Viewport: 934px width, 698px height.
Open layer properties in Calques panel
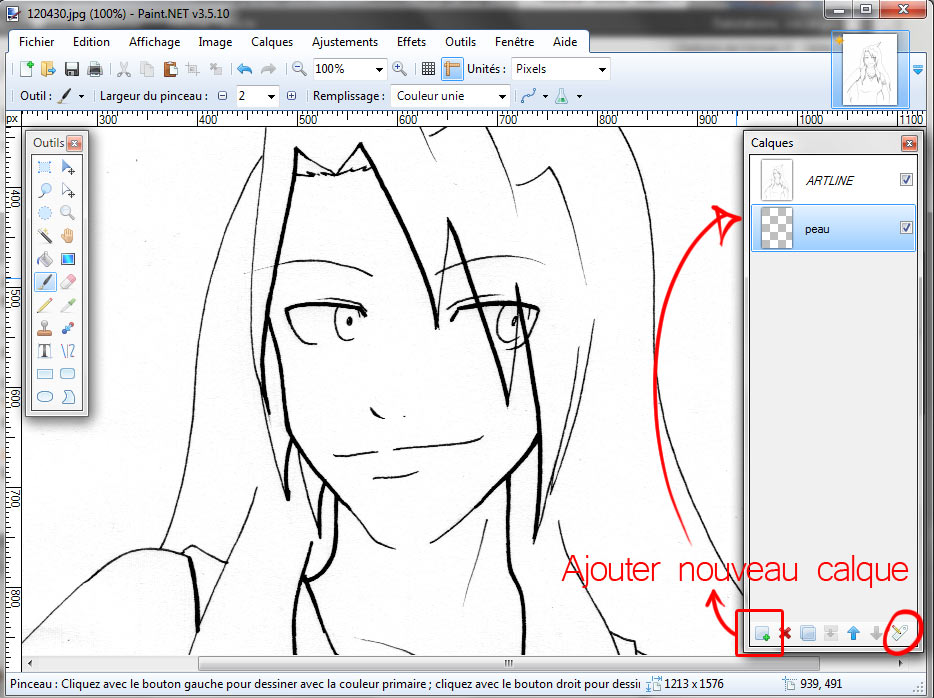pyautogui.click(x=899, y=632)
